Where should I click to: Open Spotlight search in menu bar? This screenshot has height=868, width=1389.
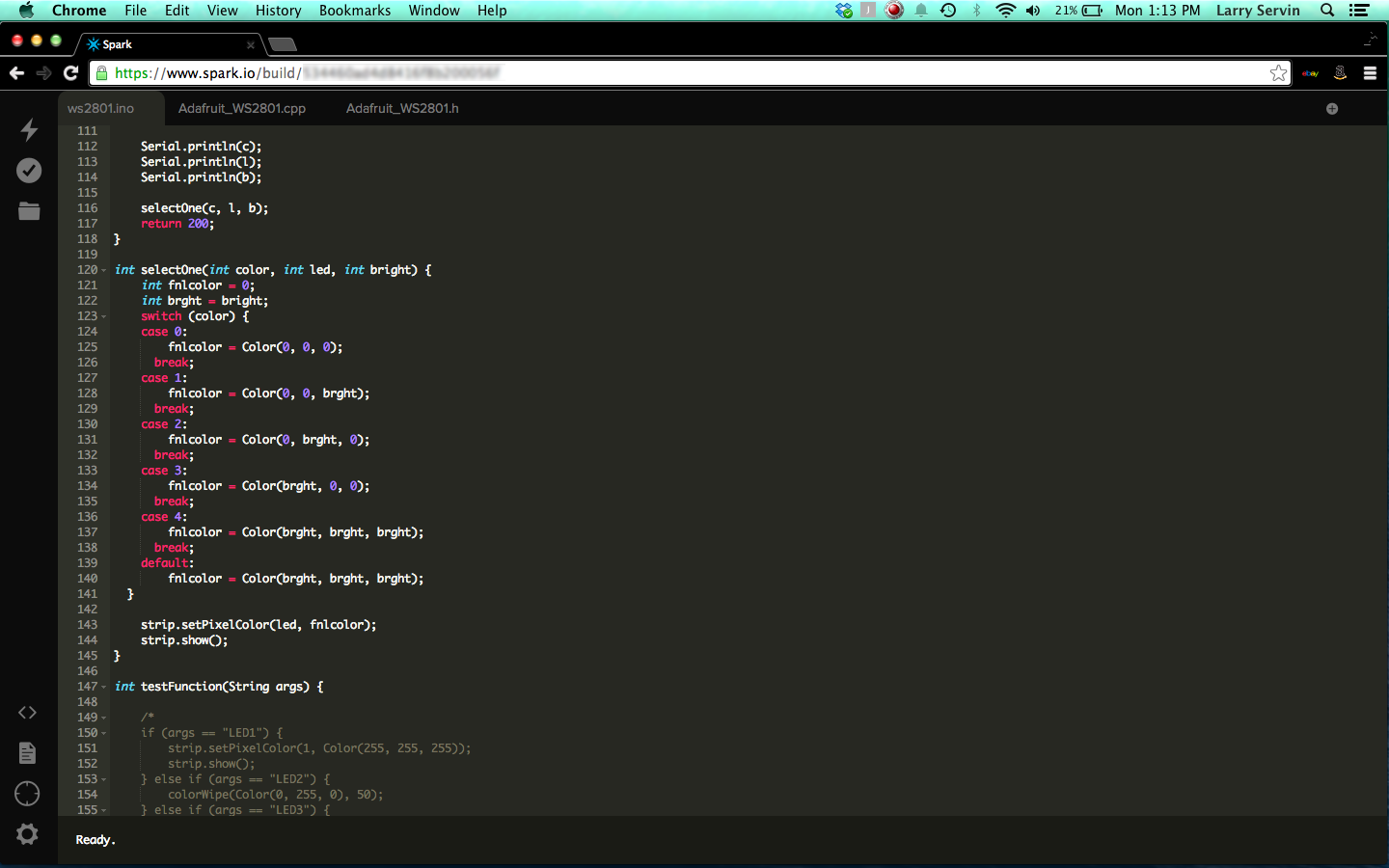click(1327, 11)
